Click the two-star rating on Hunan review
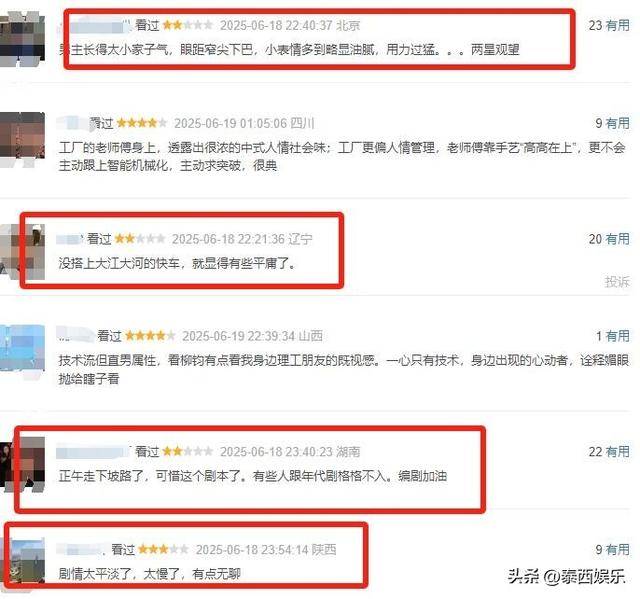Screen dimensions: 640x599 (188, 451)
